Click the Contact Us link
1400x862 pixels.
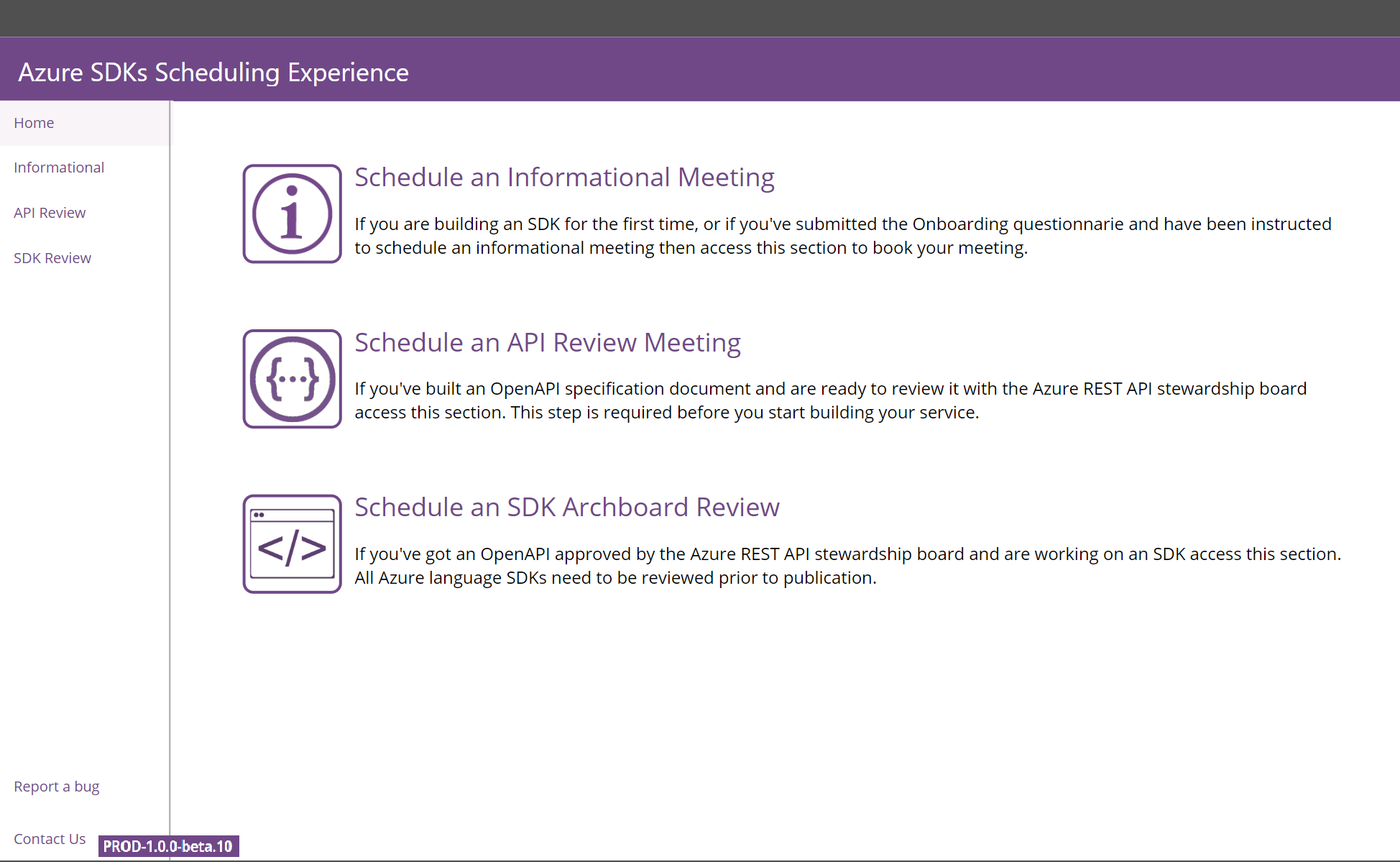click(x=50, y=839)
